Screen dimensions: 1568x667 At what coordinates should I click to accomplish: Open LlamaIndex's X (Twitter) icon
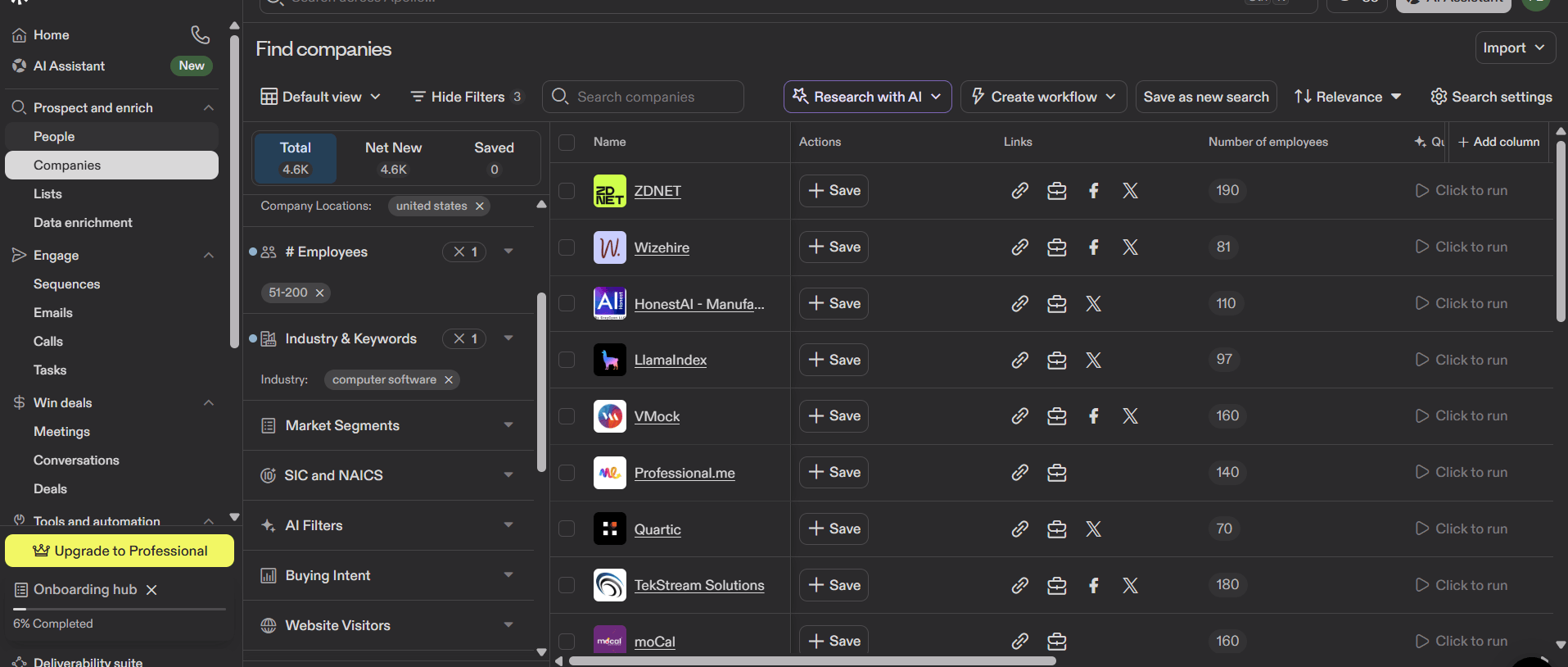click(x=1093, y=360)
